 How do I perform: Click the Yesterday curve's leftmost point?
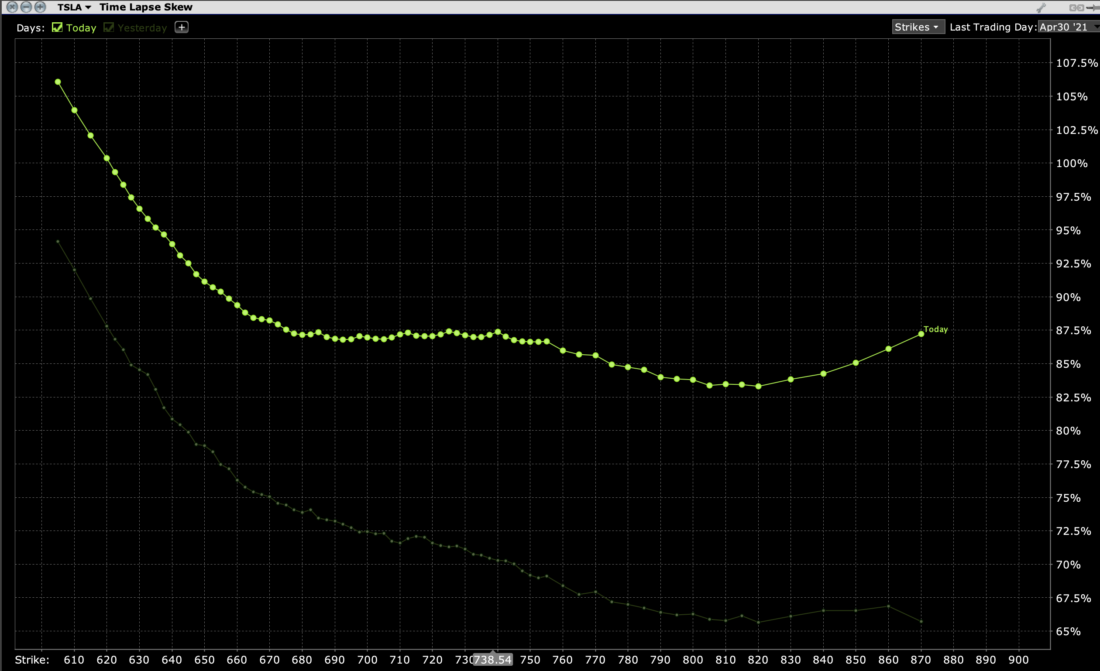click(x=58, y=242)
